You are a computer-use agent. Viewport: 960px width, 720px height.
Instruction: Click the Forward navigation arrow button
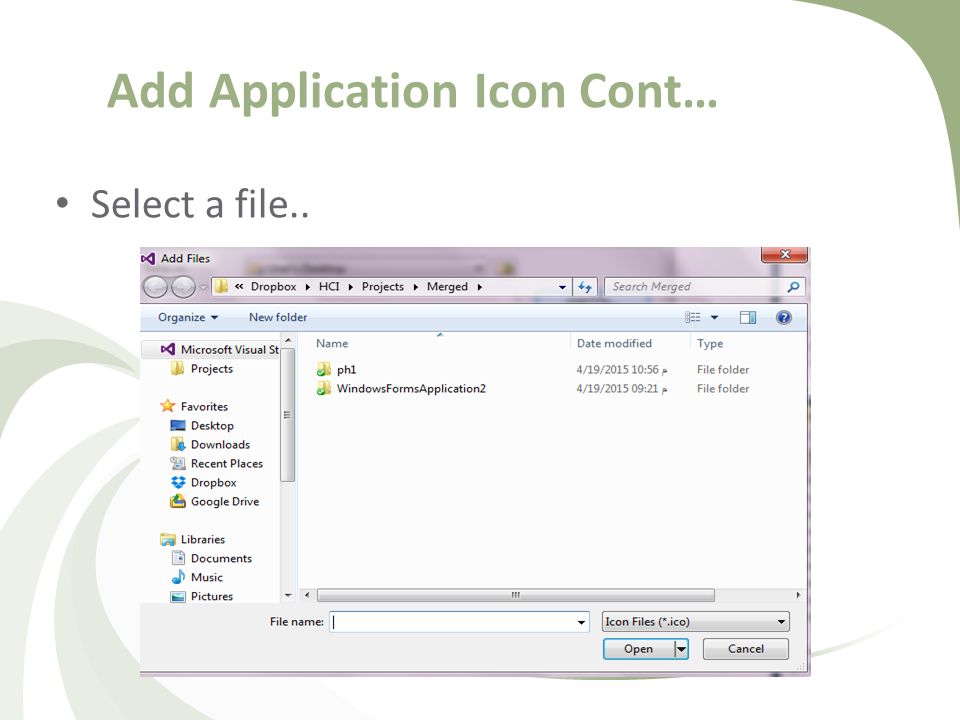(182, 287)
